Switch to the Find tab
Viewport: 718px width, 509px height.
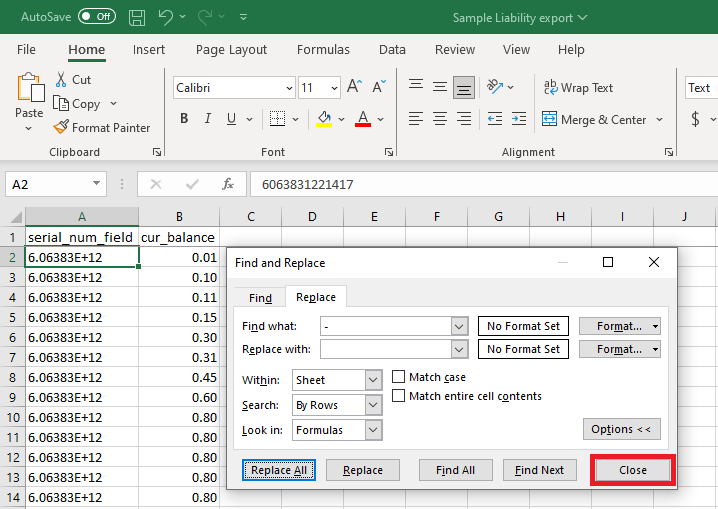tap(260, 298)
